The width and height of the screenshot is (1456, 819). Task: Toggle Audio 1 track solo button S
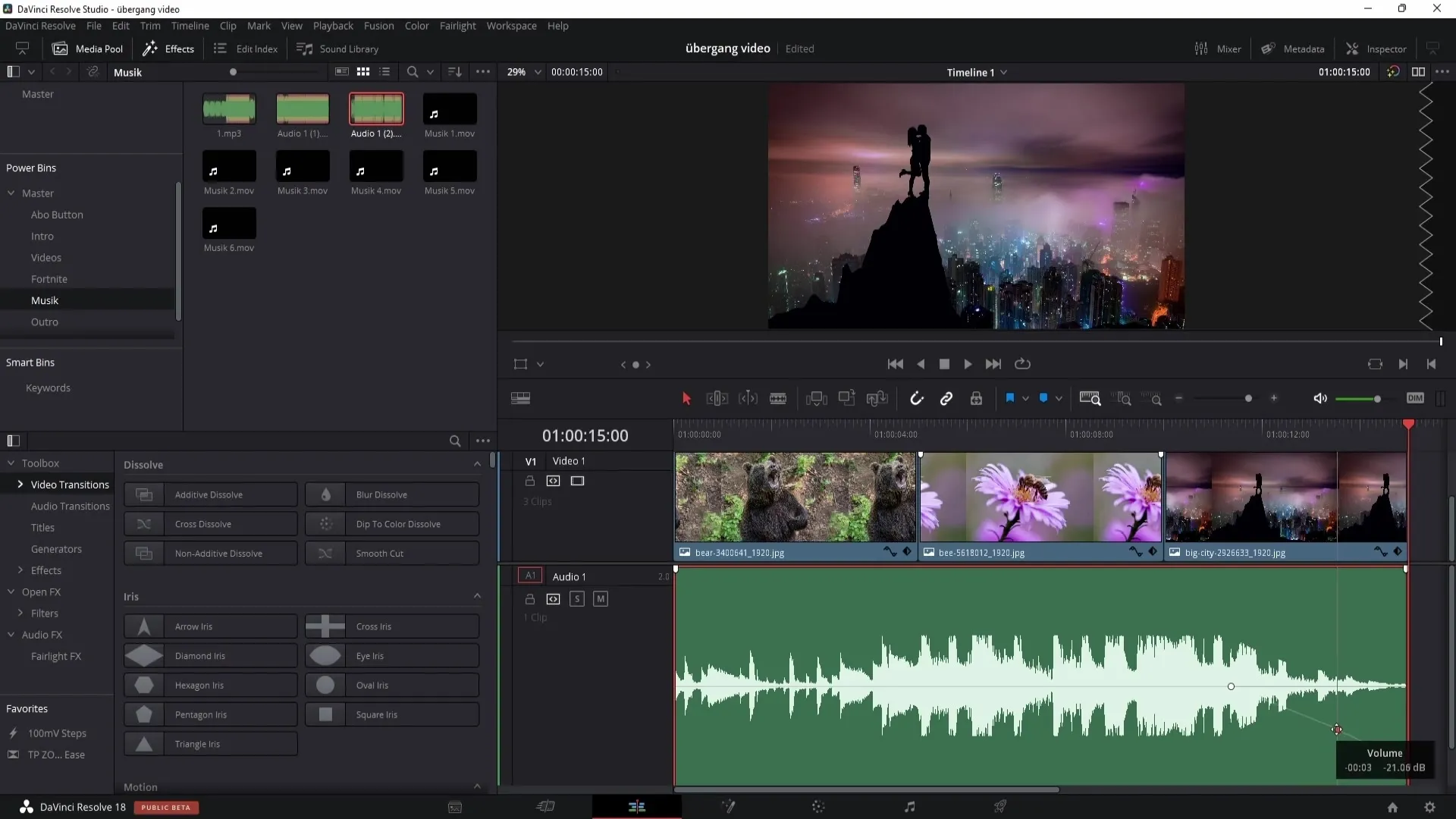pos(577,598)
